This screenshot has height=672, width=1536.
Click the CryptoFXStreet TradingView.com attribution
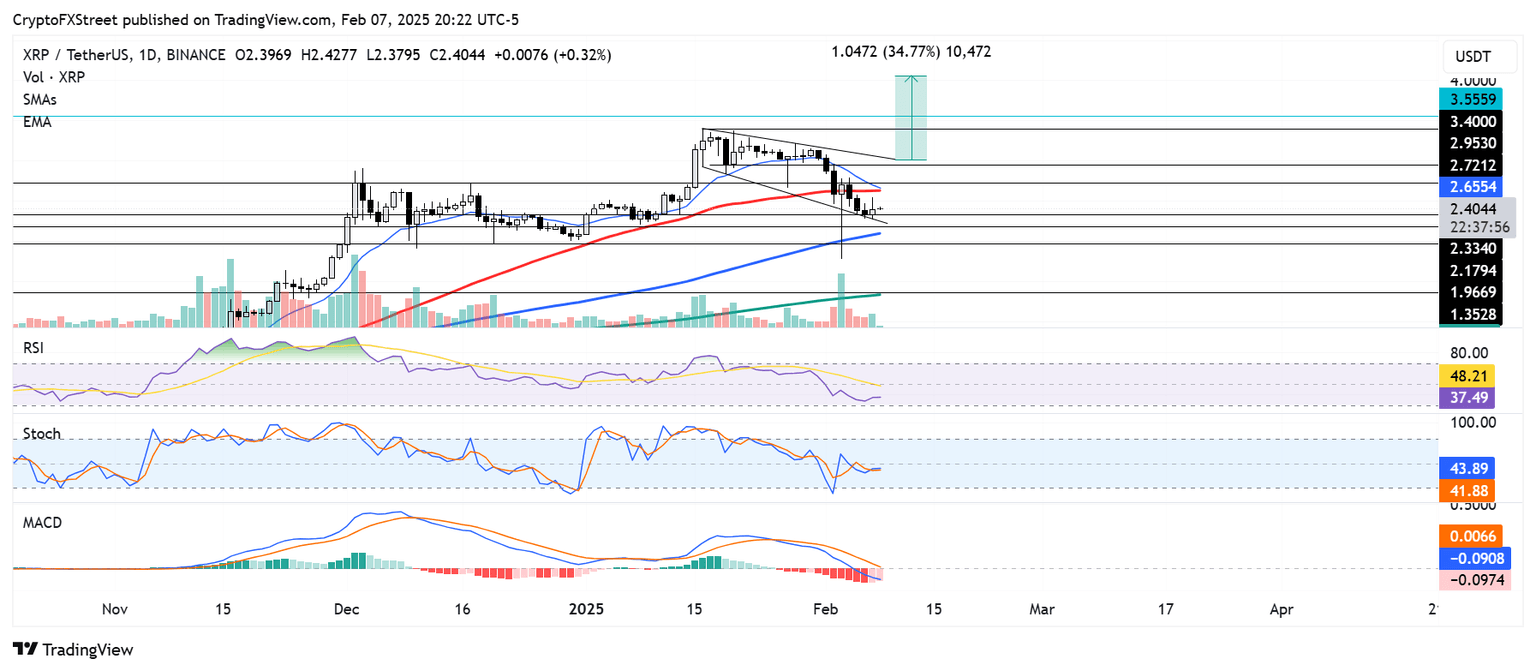click(x=178, y=18)
